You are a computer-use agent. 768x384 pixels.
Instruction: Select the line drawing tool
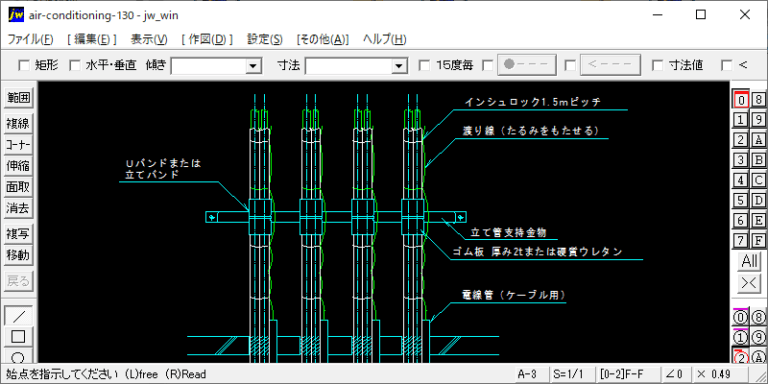point(18,315)
